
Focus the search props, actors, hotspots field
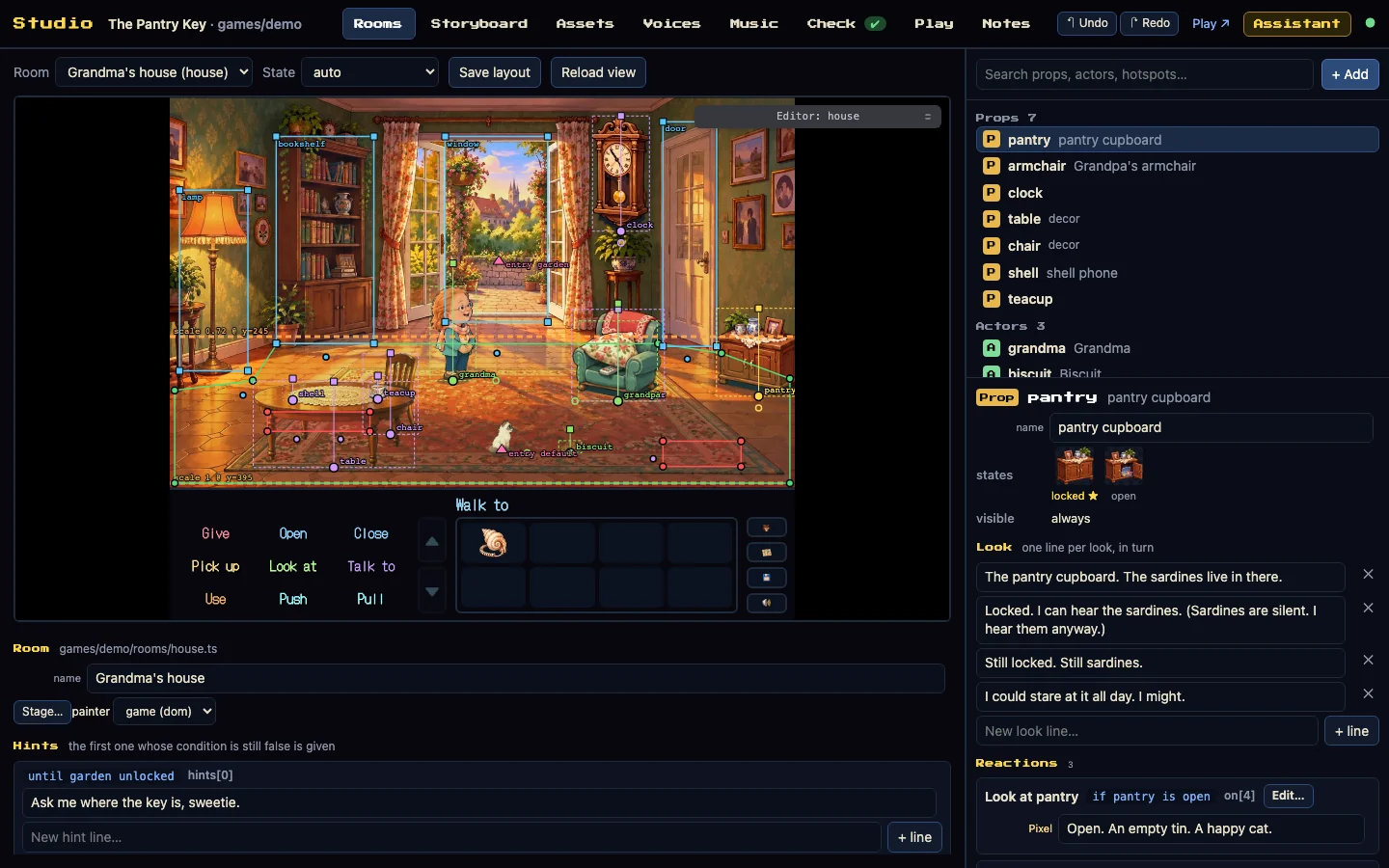click(1145, 74)
